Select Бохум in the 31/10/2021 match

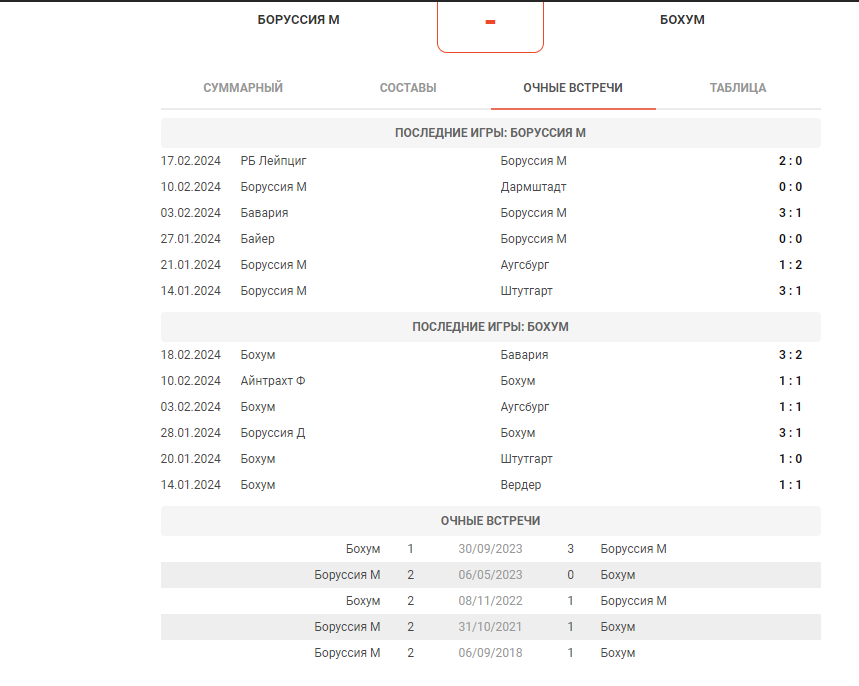pos(617,627)
